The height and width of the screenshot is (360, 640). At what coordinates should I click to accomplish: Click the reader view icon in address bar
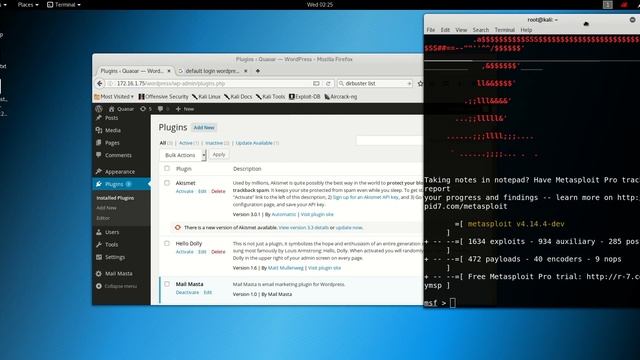tap(316, 83)
